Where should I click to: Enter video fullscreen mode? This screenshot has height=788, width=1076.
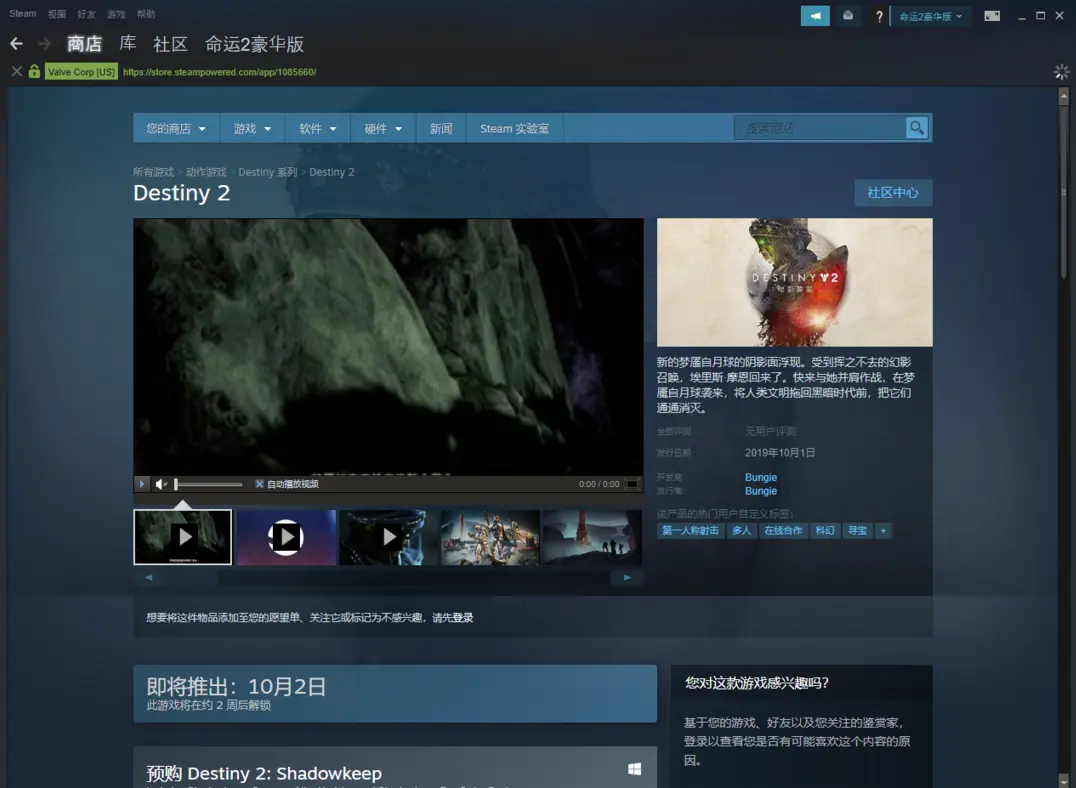coord(632,484)
